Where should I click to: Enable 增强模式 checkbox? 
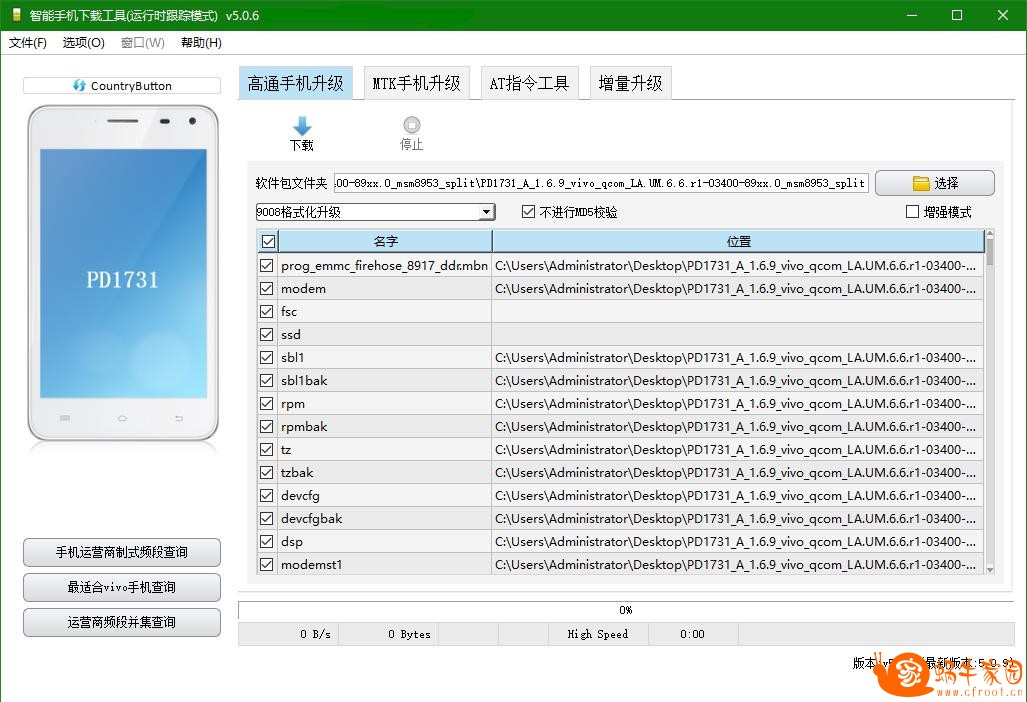[x=912, y=212]
